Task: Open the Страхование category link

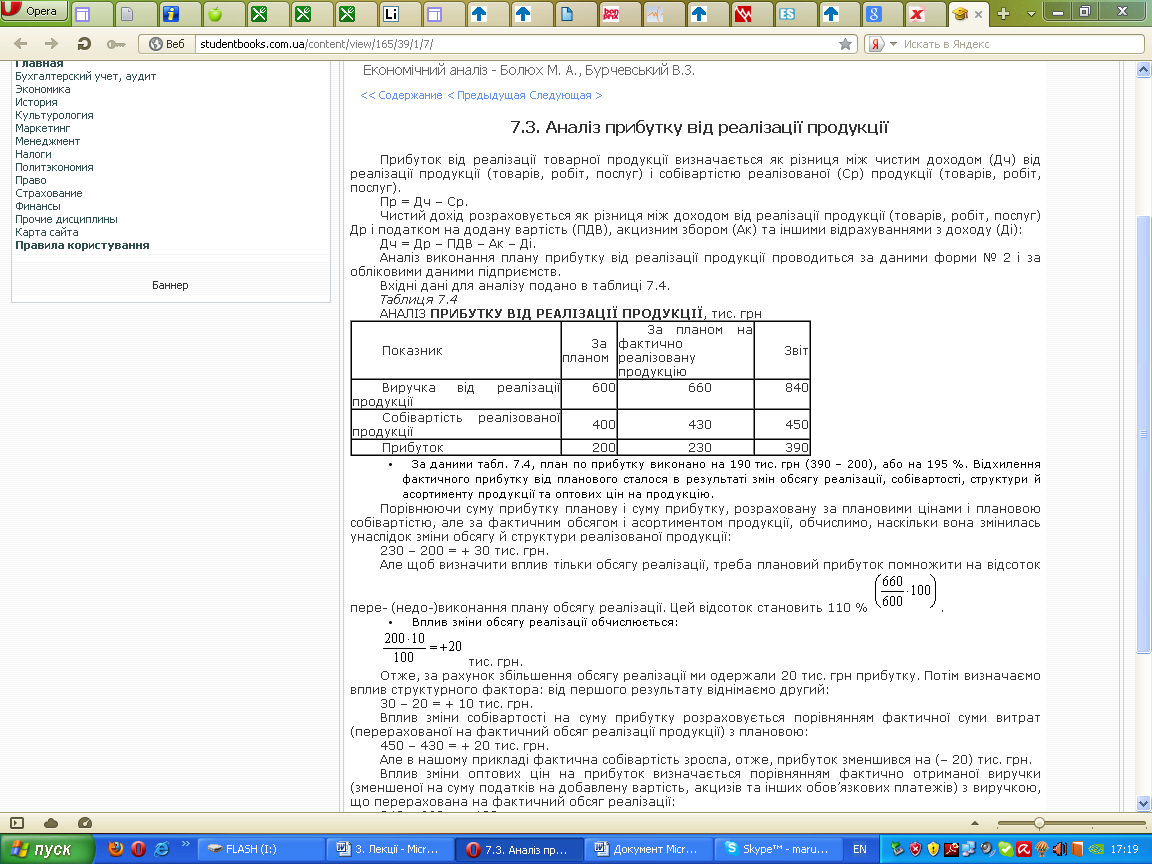Action: click(x=48, y=193)
